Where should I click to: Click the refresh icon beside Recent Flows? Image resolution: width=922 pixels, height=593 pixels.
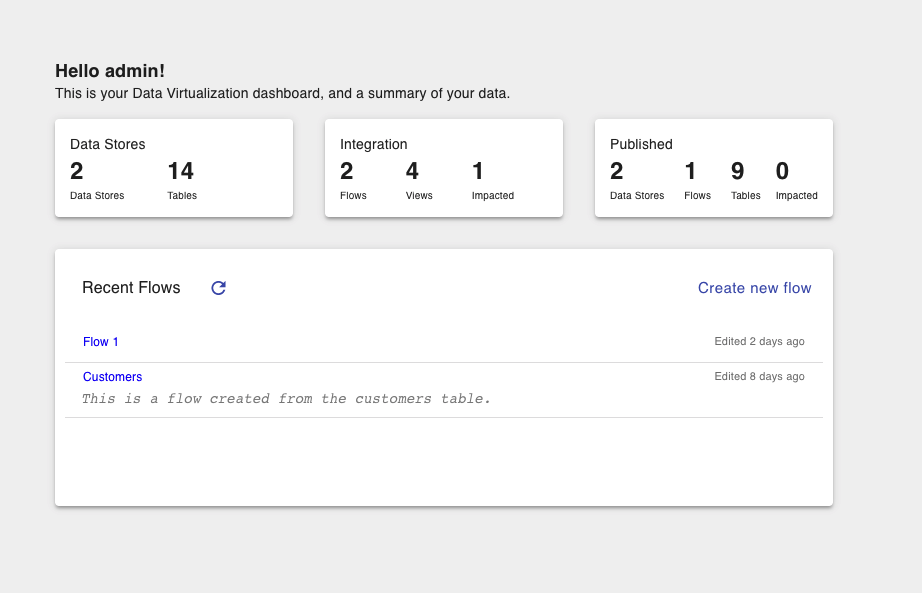(x=218, y=288)
